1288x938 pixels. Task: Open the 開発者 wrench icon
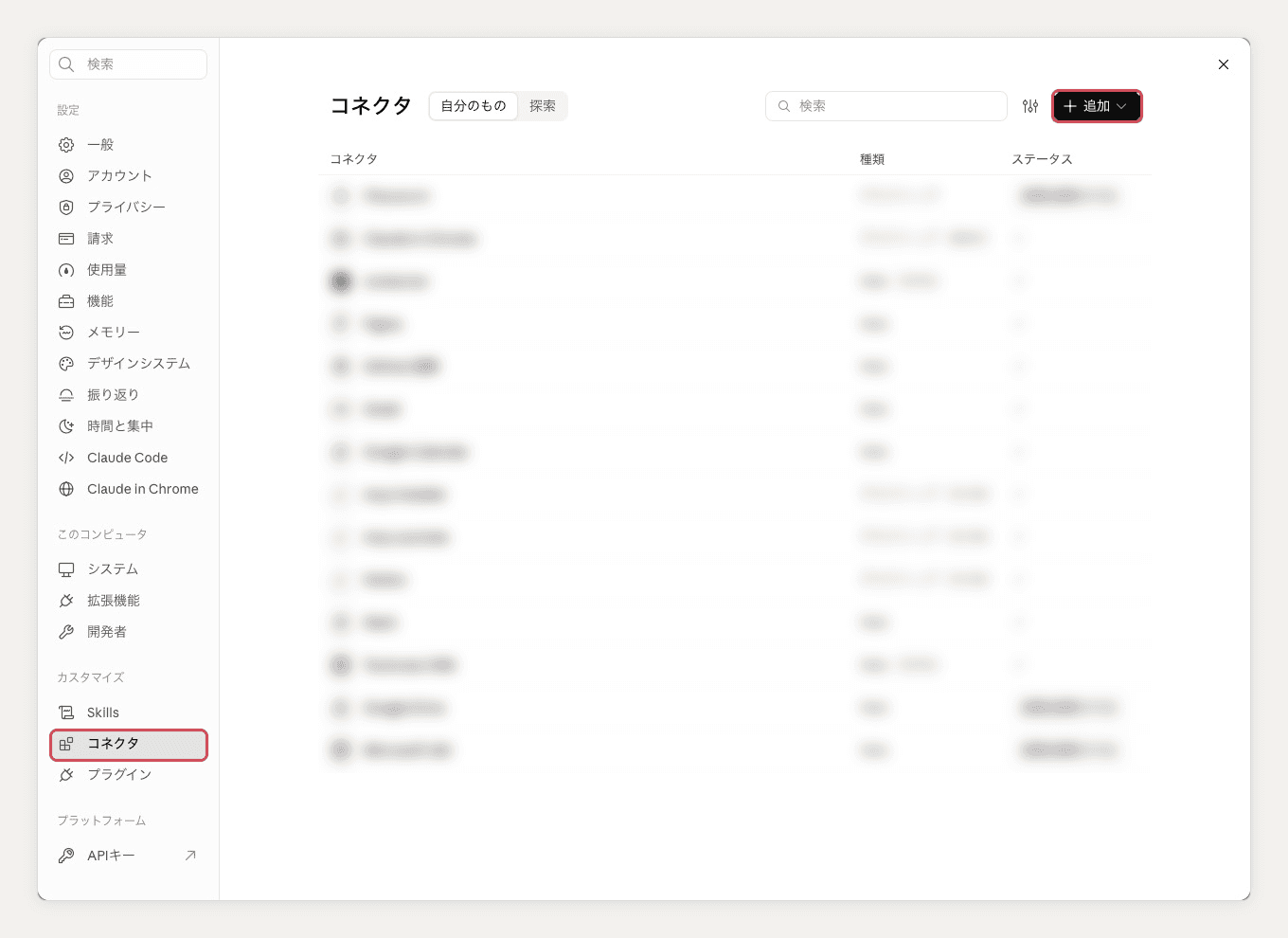coord(66,632)
